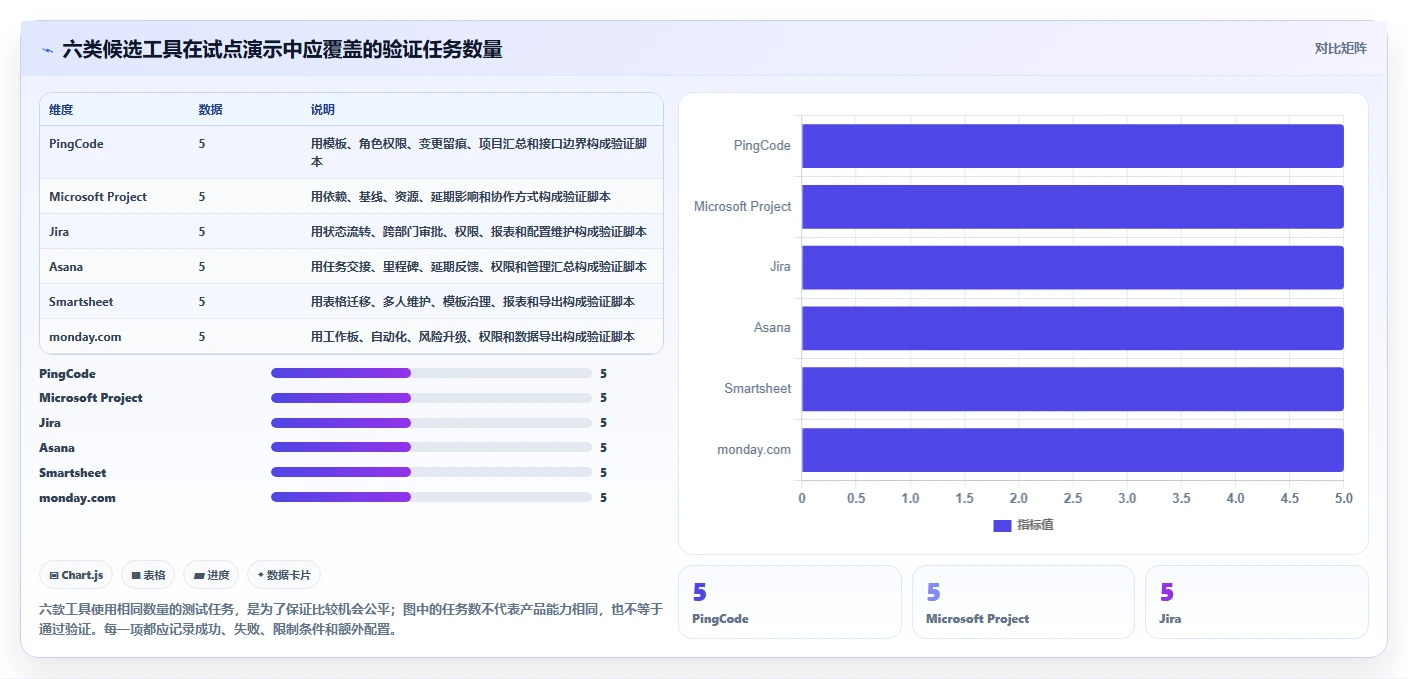Click description 用状态流转、跨部门审批
Viewport: 1408px width, 679px height.
tap(479, 232)
